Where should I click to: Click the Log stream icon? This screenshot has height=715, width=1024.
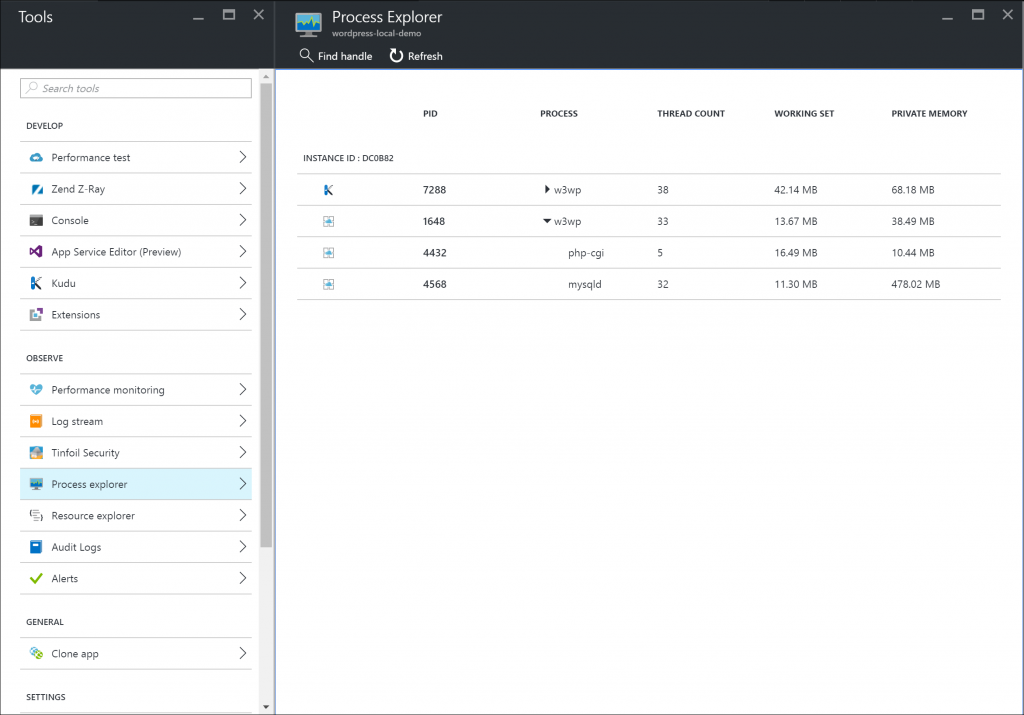[34, 421]
